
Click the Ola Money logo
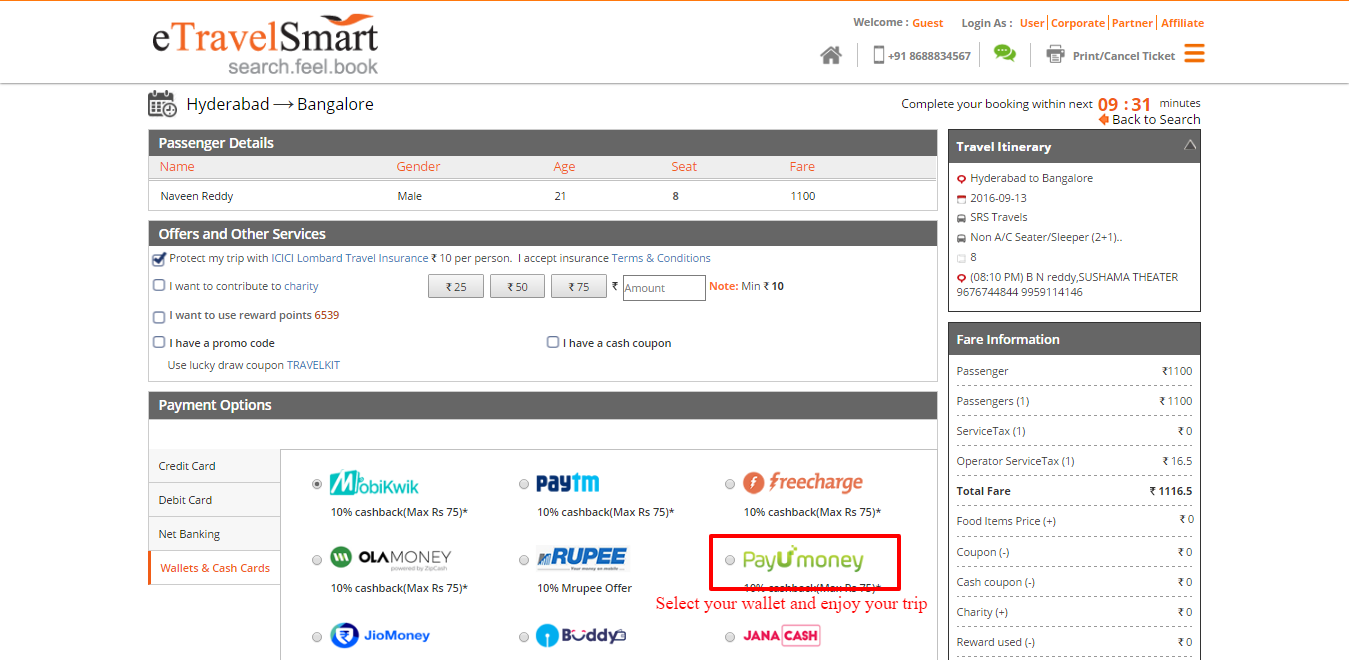391,558
